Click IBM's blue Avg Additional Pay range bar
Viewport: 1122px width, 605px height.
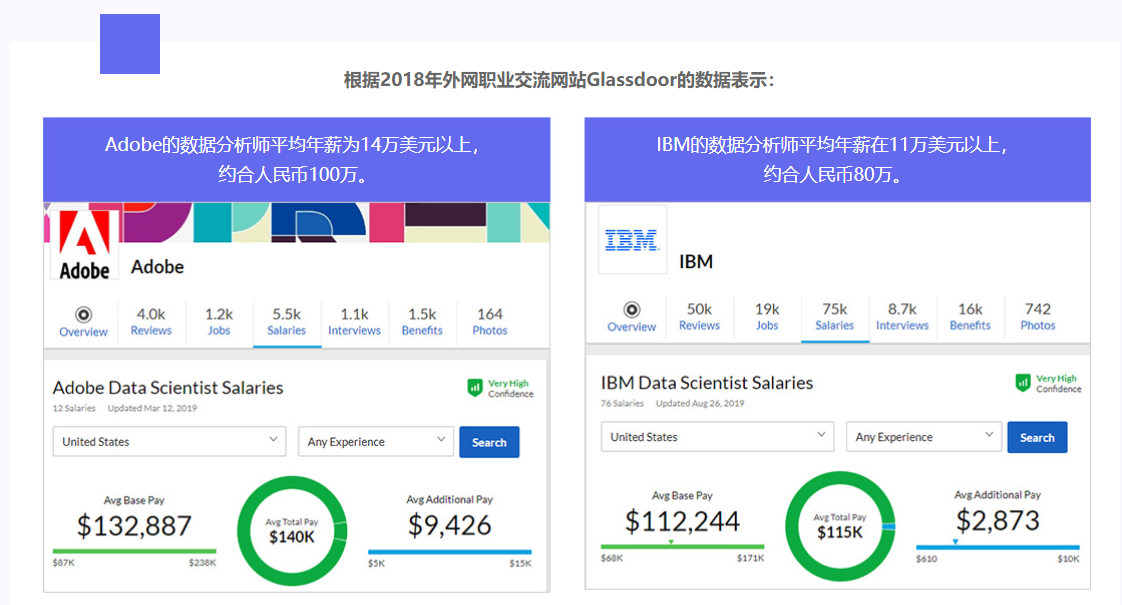tap(998, 547)
